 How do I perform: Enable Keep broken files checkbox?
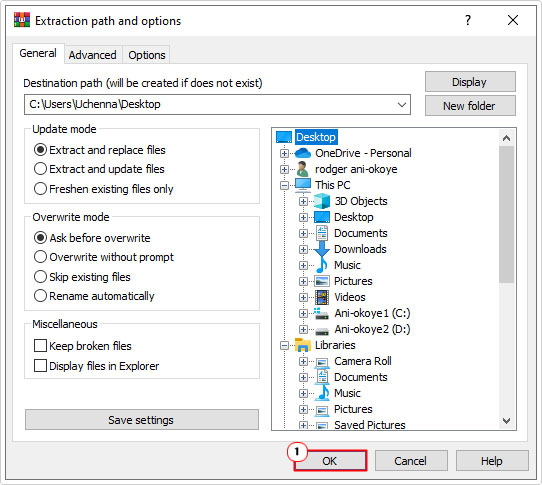click(x=40, y=345)
